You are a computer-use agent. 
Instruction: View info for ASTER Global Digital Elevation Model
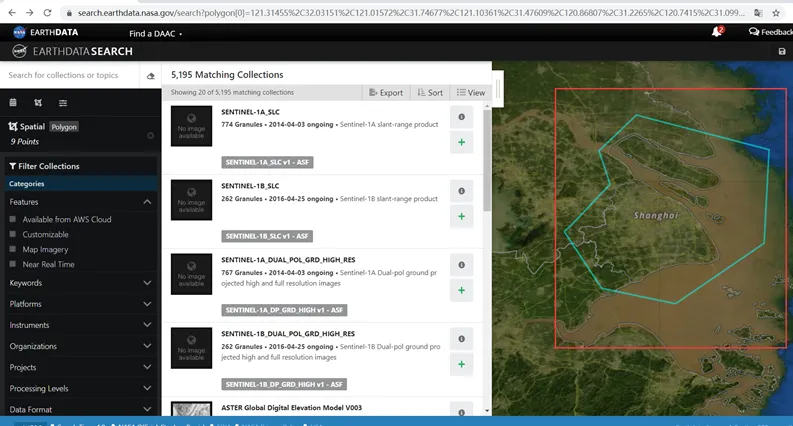461,411
